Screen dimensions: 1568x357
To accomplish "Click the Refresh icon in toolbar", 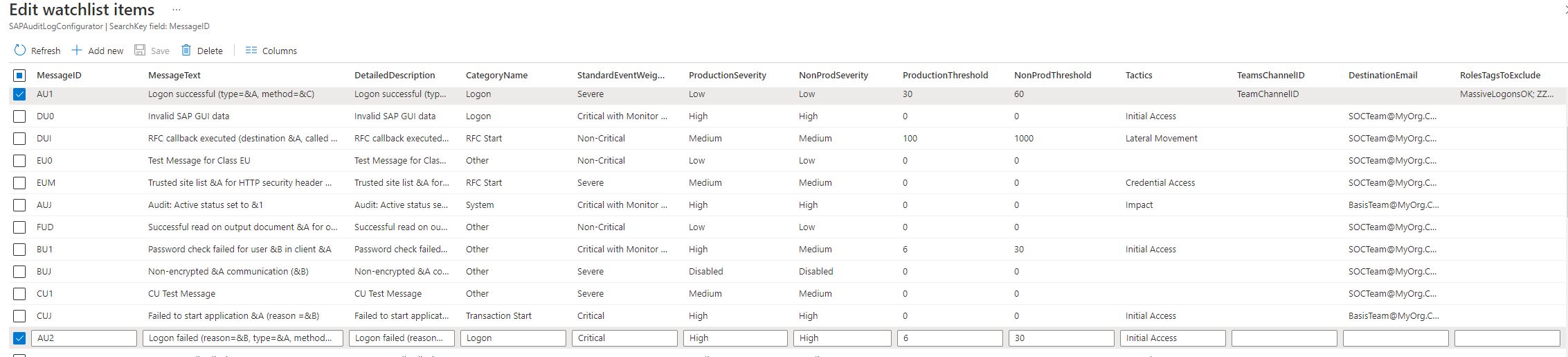I will (20, 51).
